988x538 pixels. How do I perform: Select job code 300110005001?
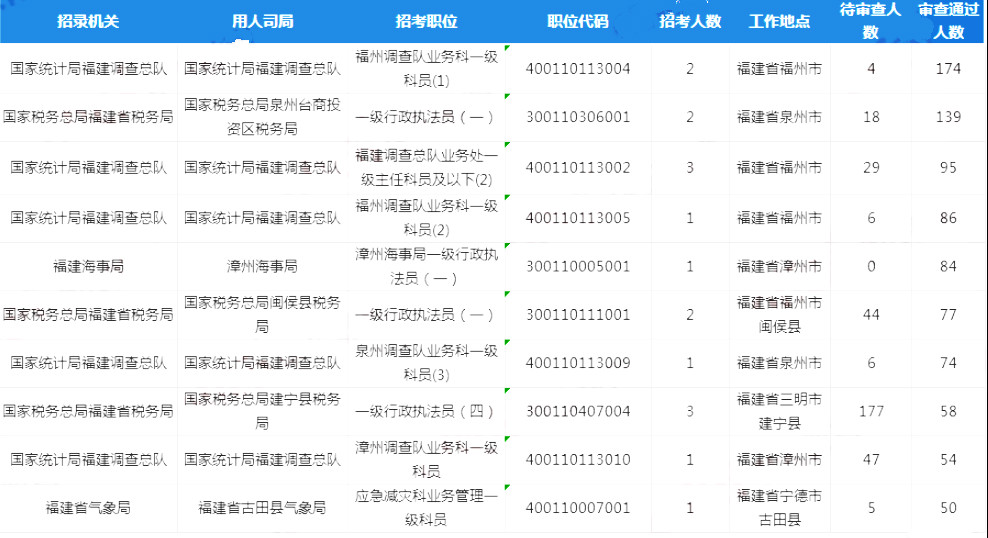(x=578, y=266)
